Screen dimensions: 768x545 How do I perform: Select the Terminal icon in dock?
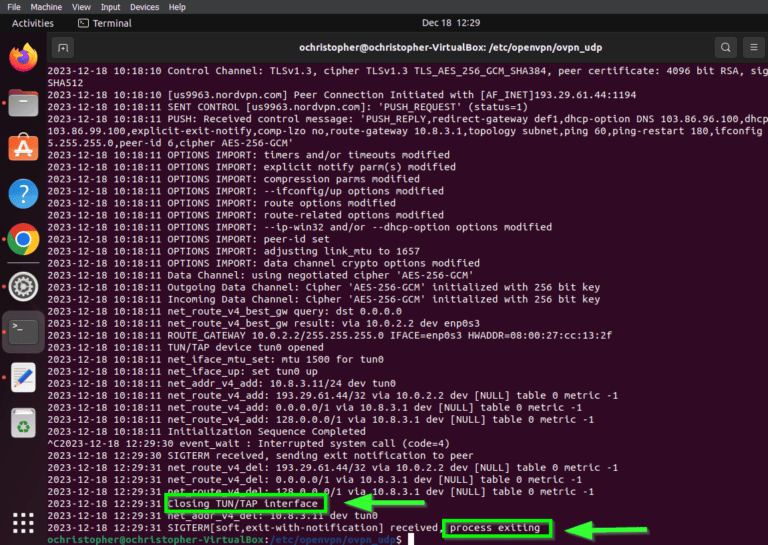pyautogui.click(x=24, y=332)
